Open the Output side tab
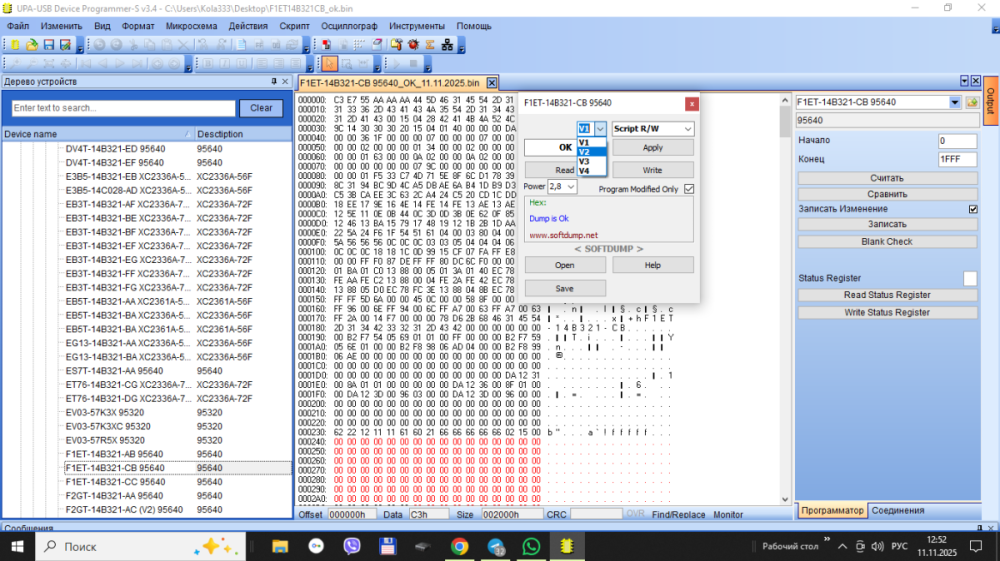Viewport: 1000px width, 561px height. click(x=990, y=101)
